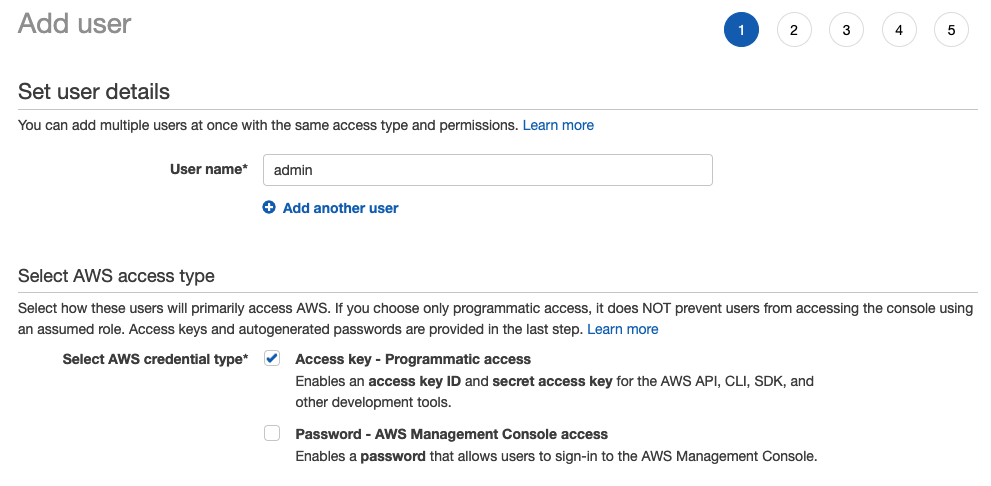This screenshot has width=991, height=486.
Task: Click the Select AWS credential type* label
Action: (x=155, y=360)
